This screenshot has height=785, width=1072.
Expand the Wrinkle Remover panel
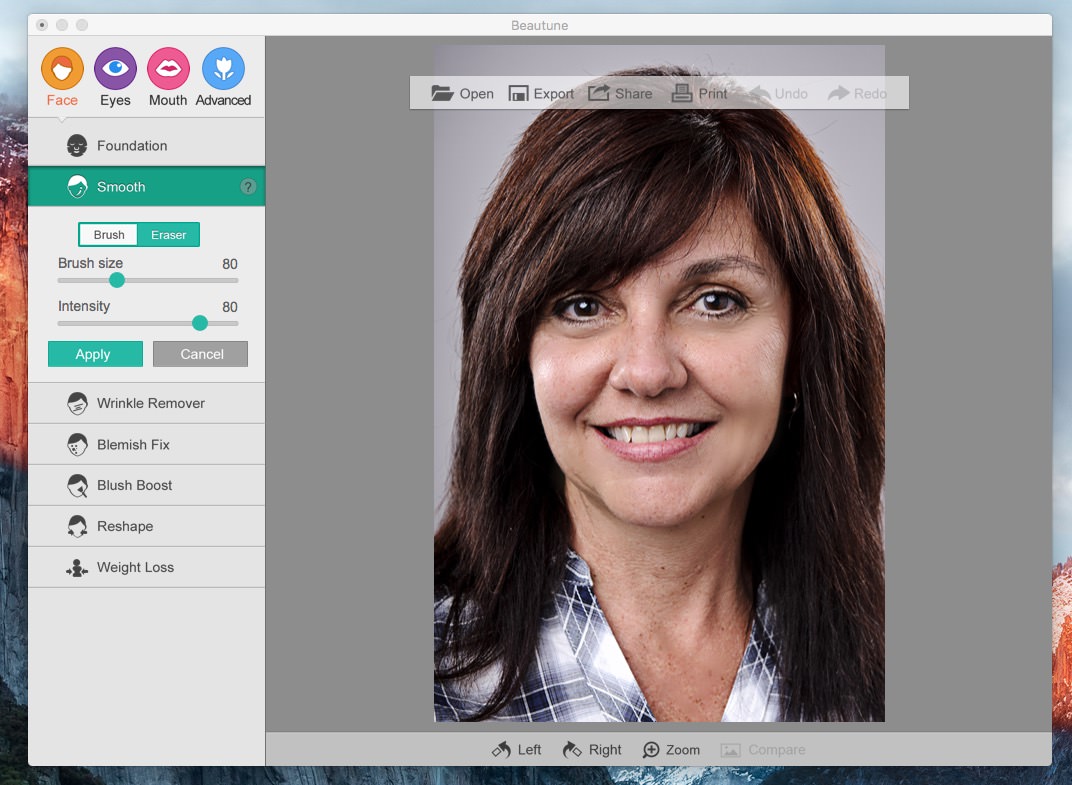click(150, 403)
